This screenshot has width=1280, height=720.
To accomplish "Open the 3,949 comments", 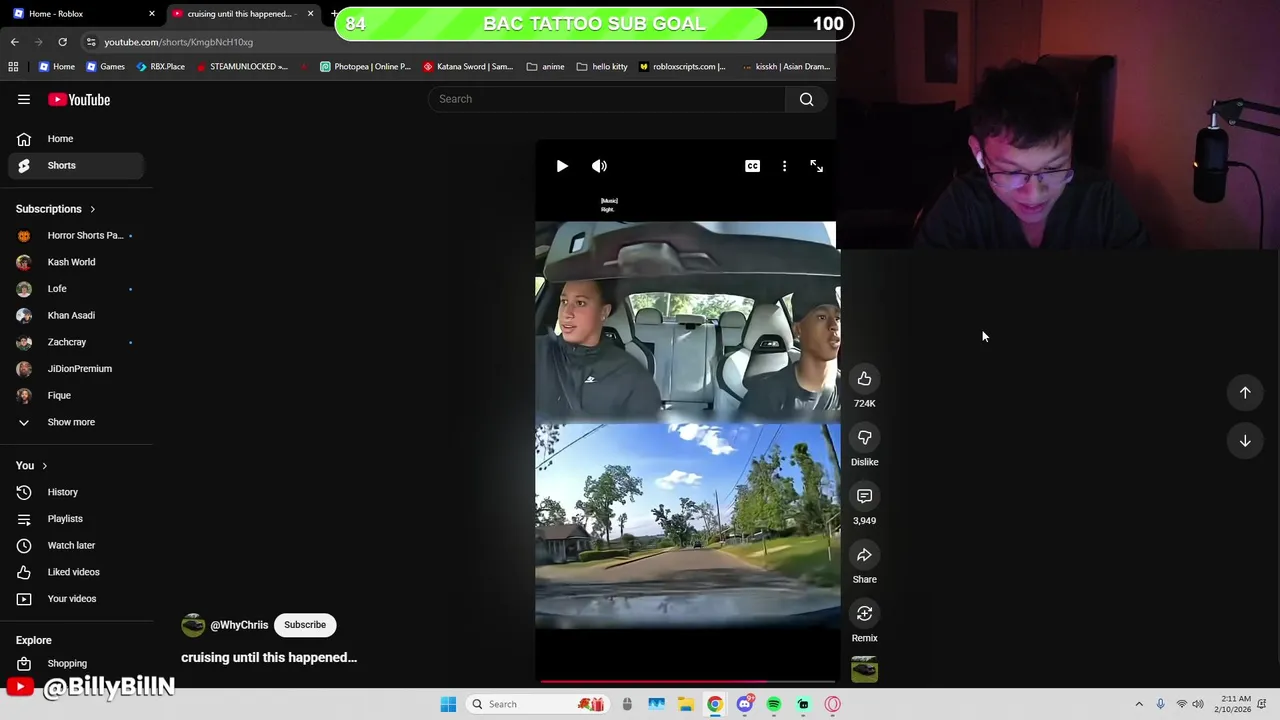I will 864,496.
